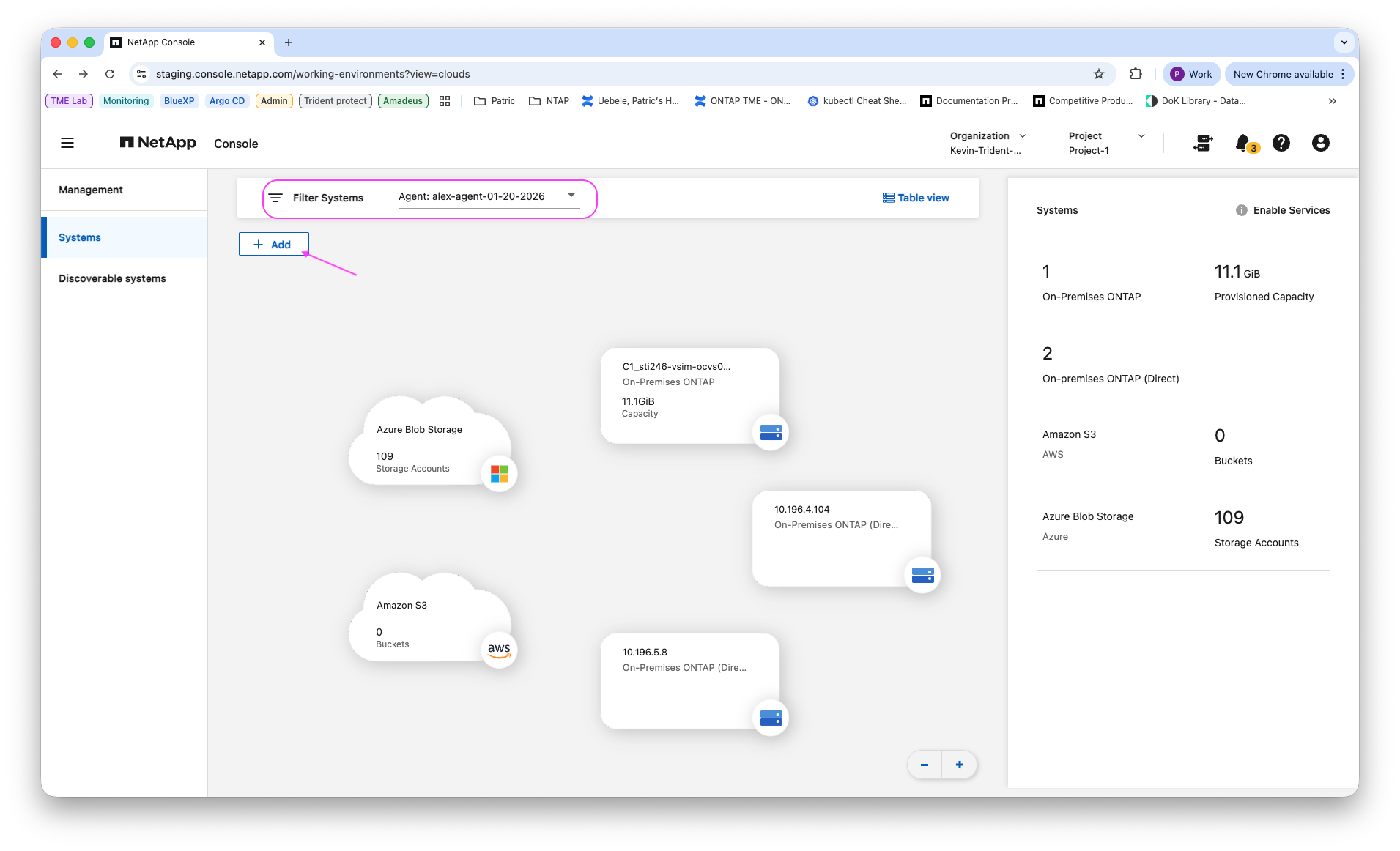Image resolution: width=1400 pixels, height=851 pixels.
Task: Open Uebele, Patric's H... bookmark
Action: pyautogui.click(x=630, y=101)
